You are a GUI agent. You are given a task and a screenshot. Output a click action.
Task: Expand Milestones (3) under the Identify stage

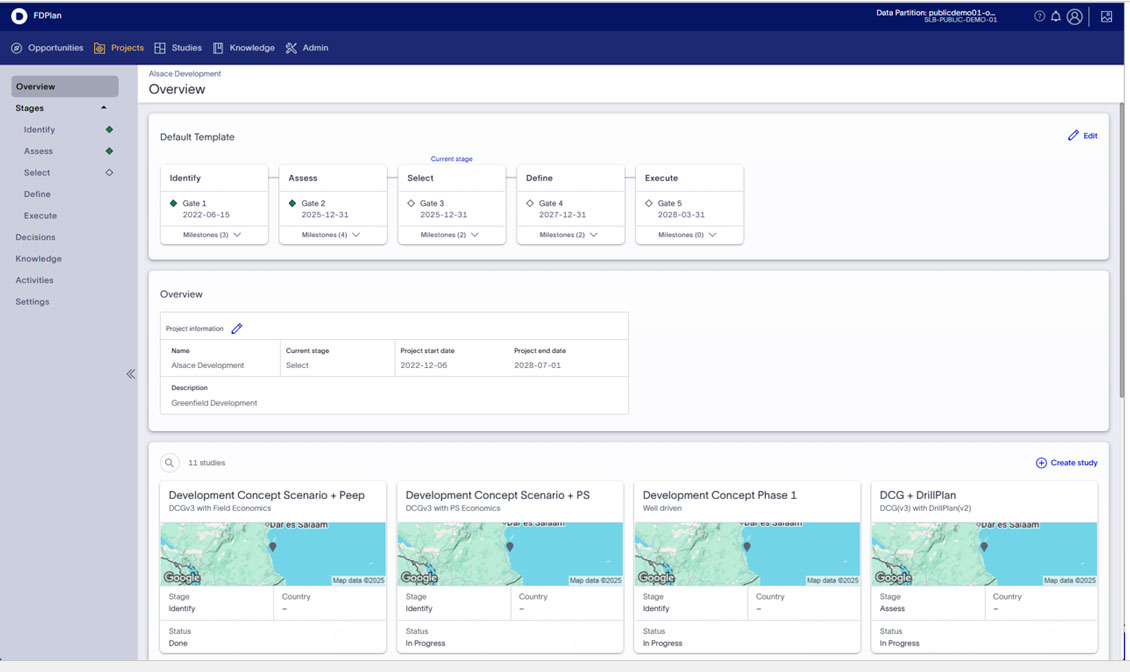click(213, 235)
